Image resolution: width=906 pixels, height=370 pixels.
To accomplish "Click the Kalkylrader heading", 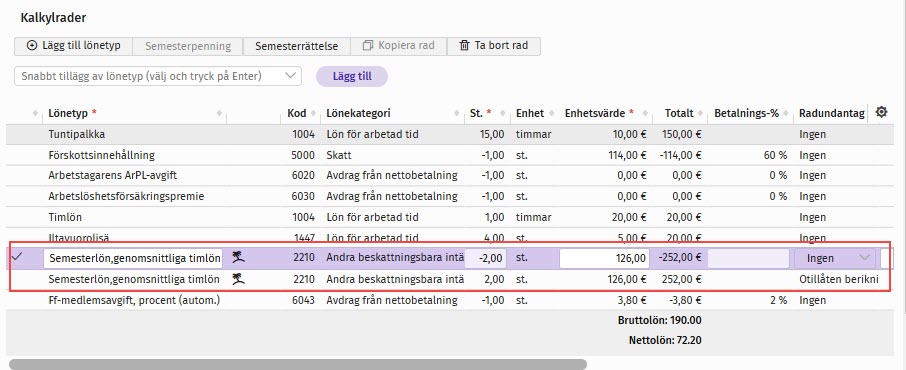I will 53,18.
